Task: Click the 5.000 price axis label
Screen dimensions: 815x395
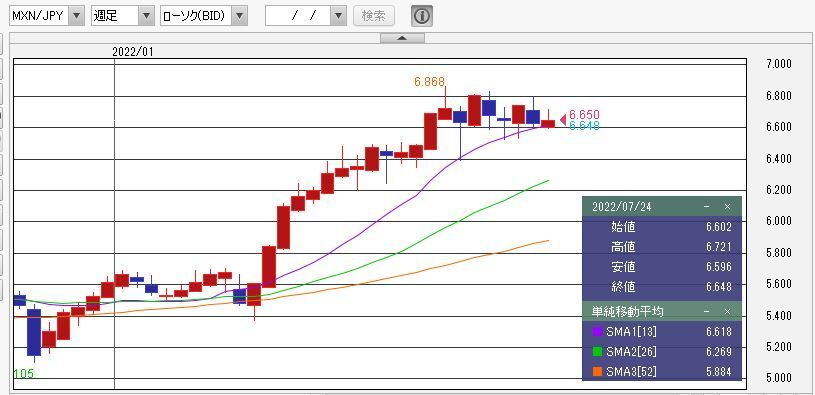Action: pos(779,377)
